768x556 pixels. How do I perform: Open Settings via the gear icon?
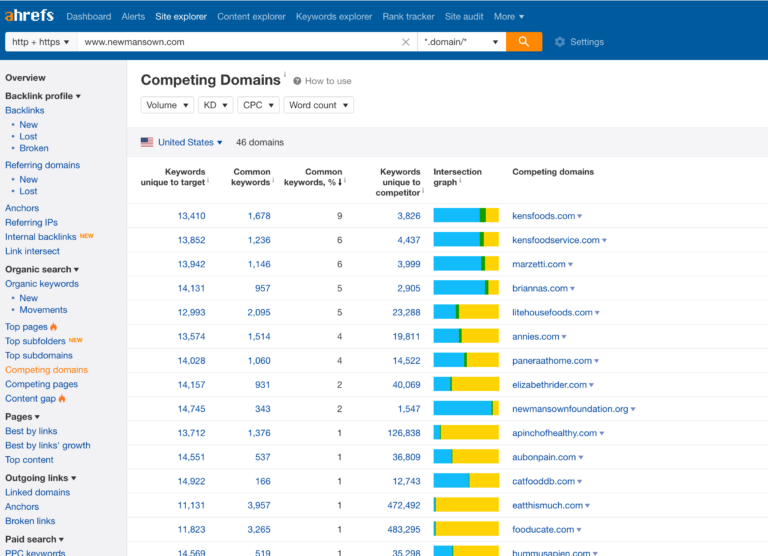pos(560,42)
